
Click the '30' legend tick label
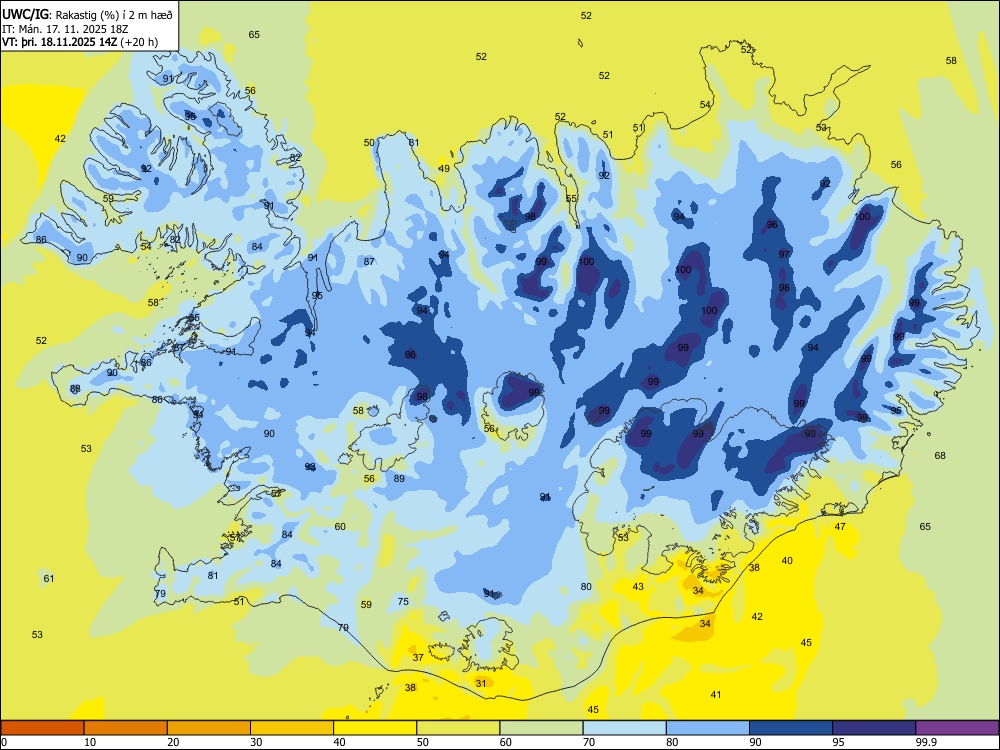256,742
